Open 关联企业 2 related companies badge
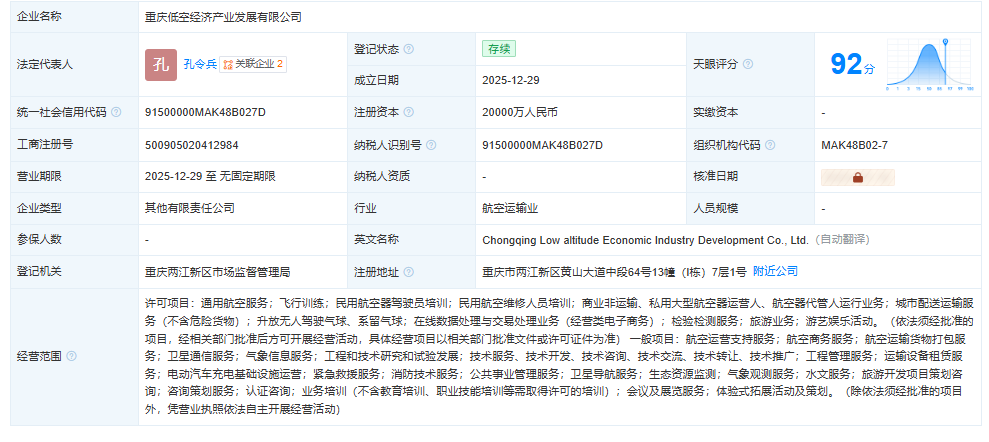989x442 pixels. 253,64
